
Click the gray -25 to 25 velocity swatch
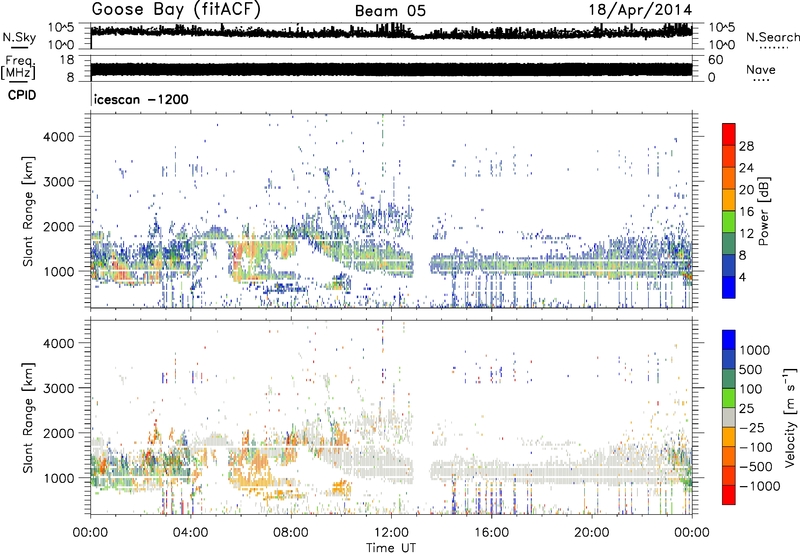729,417
